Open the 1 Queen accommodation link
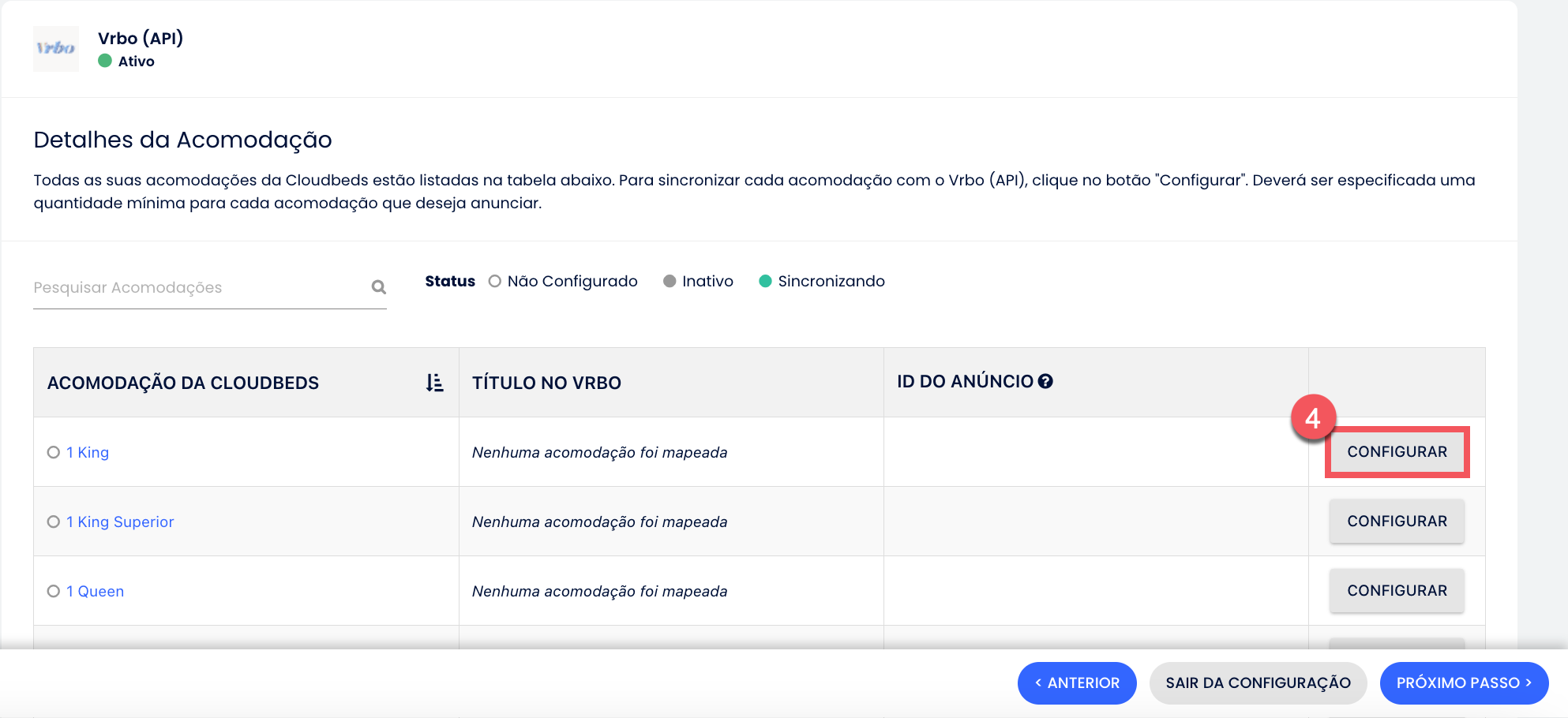 (x=95, y=591)
